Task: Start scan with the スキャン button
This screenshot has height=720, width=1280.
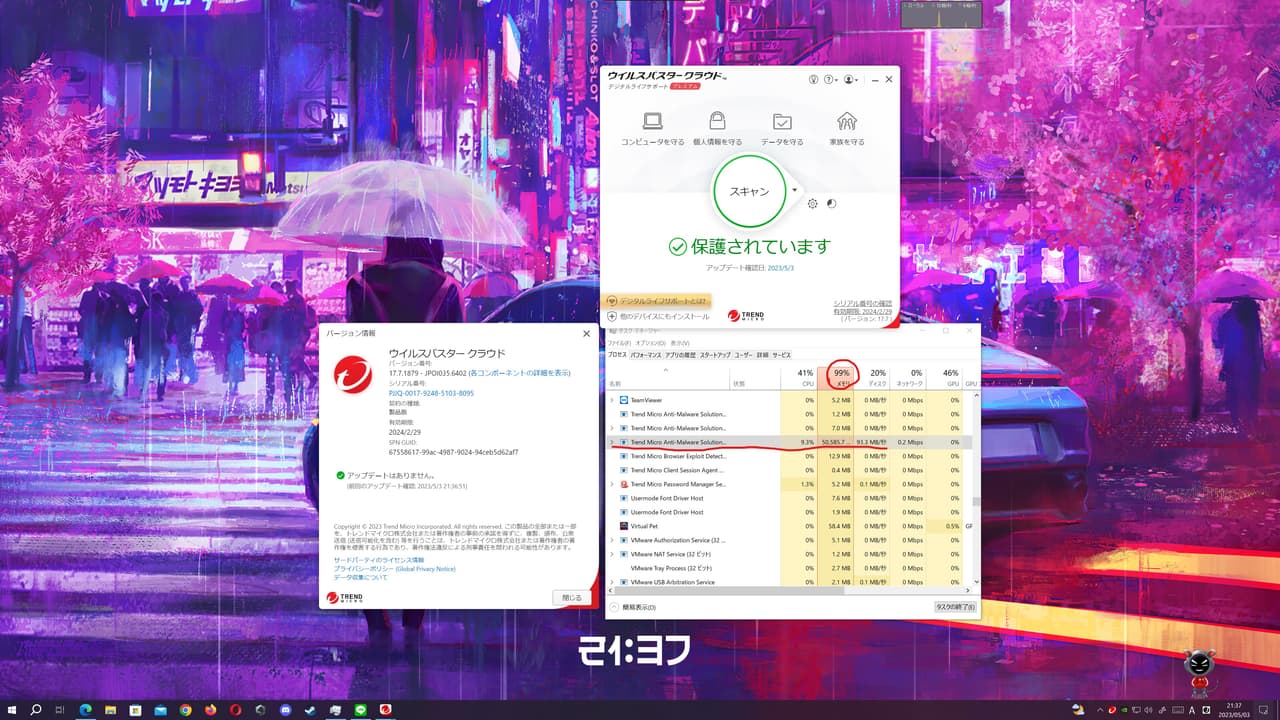Action: (749, 191)
